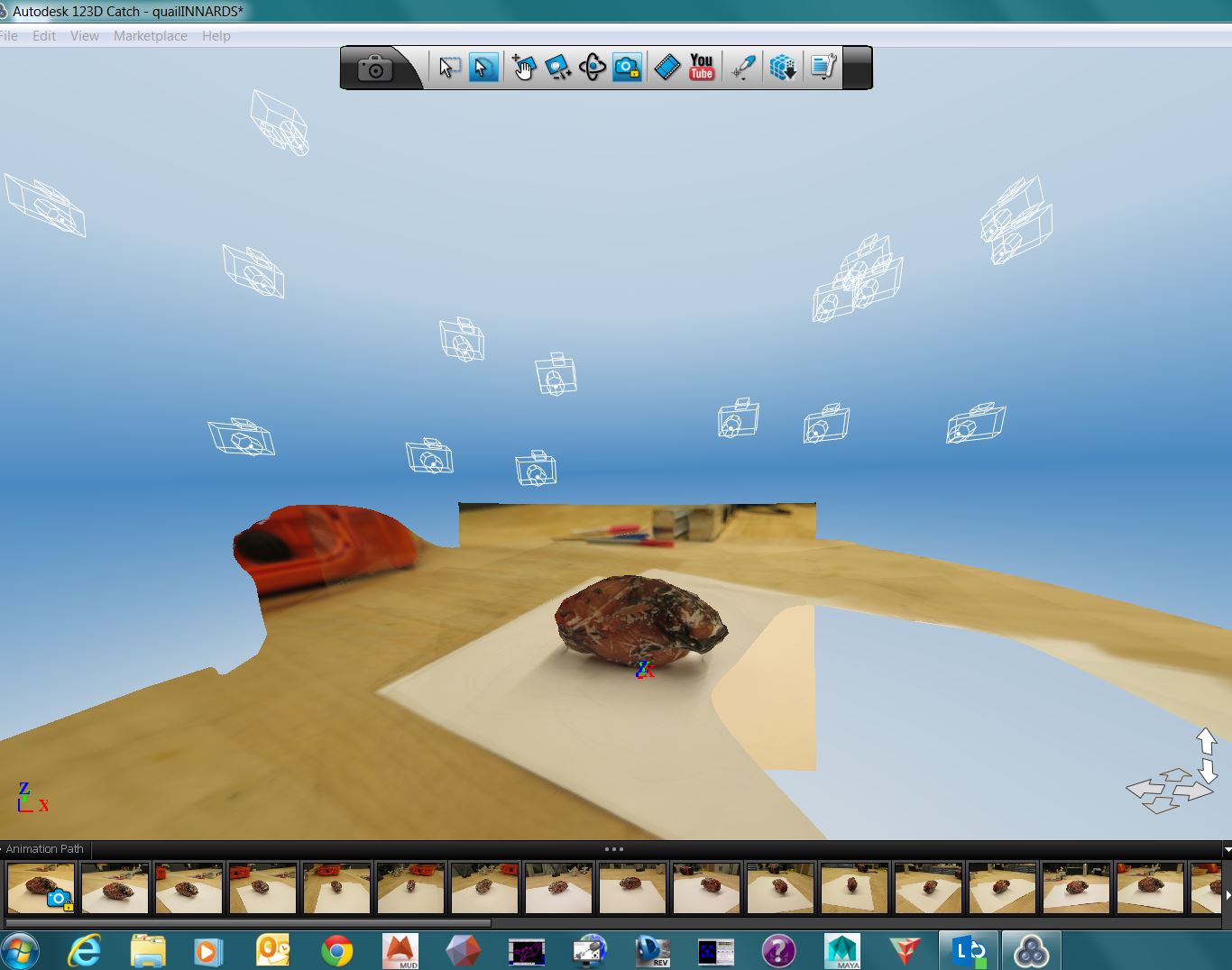Click the navigation down arrow

click(x=1208, y=770)
